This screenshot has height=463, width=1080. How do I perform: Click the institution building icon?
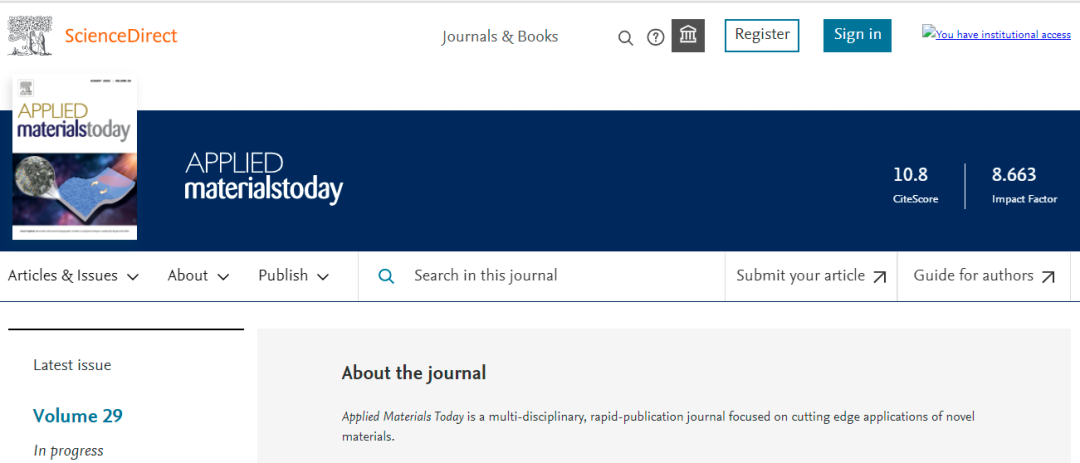(688, 36)
